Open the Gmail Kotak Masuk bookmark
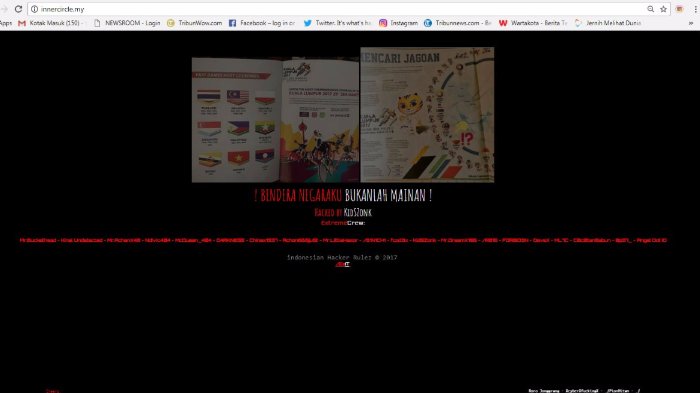The image size is (700, 393). (x=50, y=23)
